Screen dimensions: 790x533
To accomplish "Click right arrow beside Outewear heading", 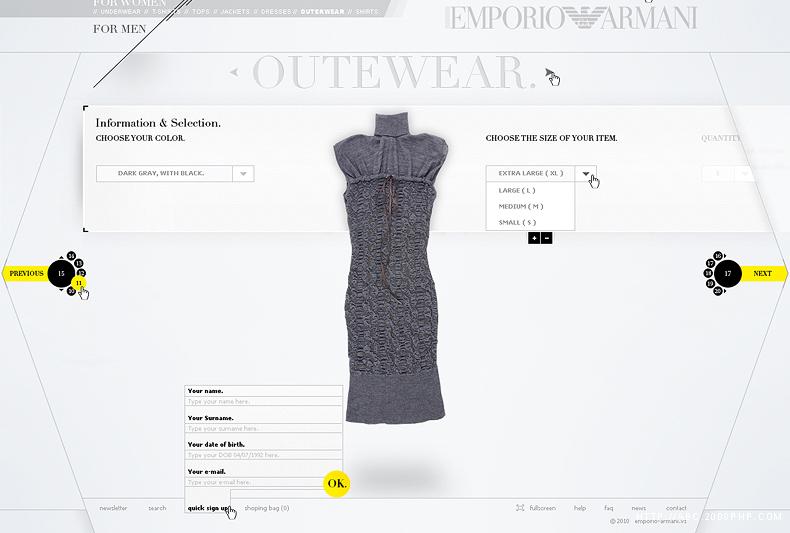I will (549, 73).
